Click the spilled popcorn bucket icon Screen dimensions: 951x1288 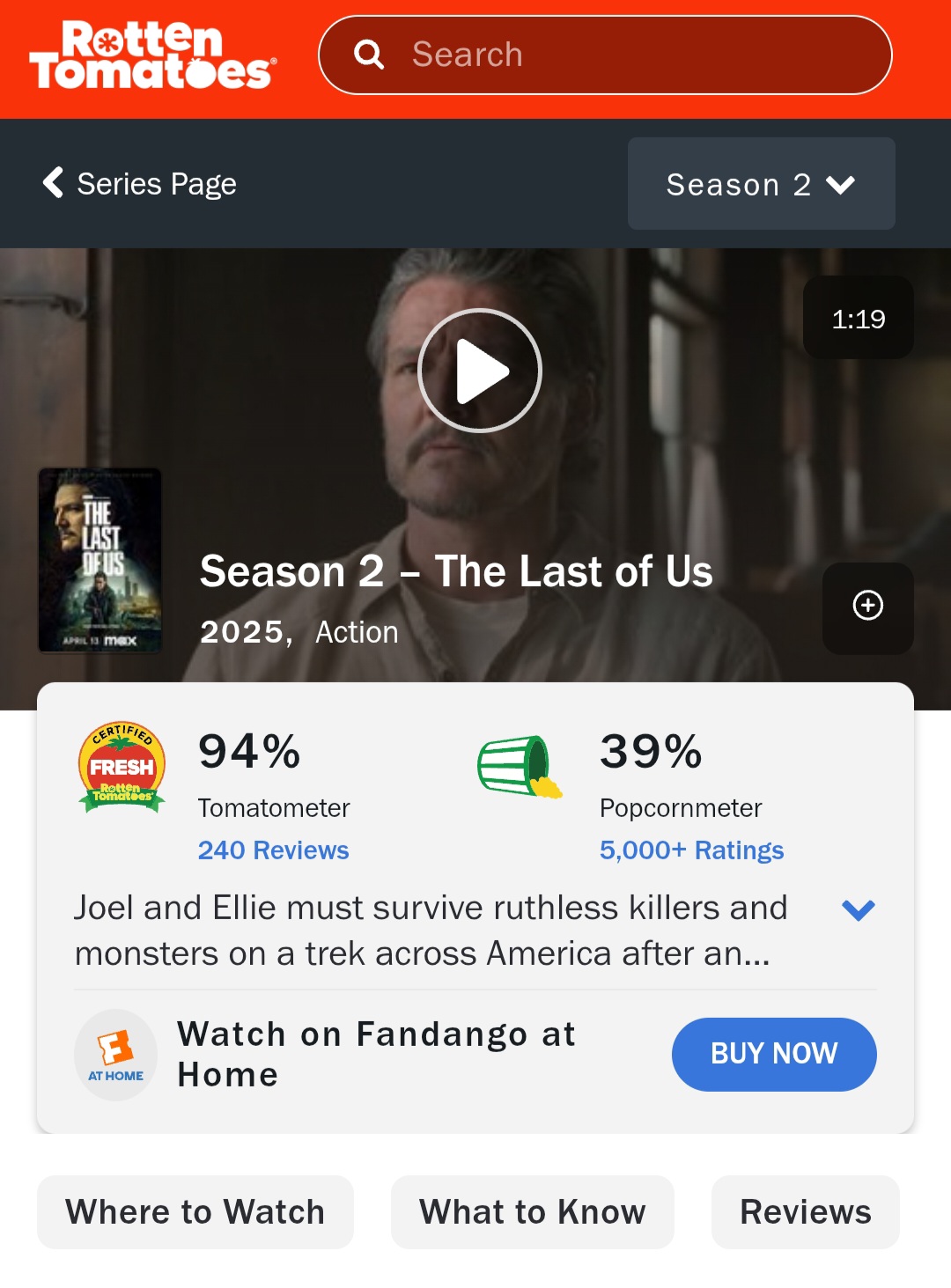point(520,767)
